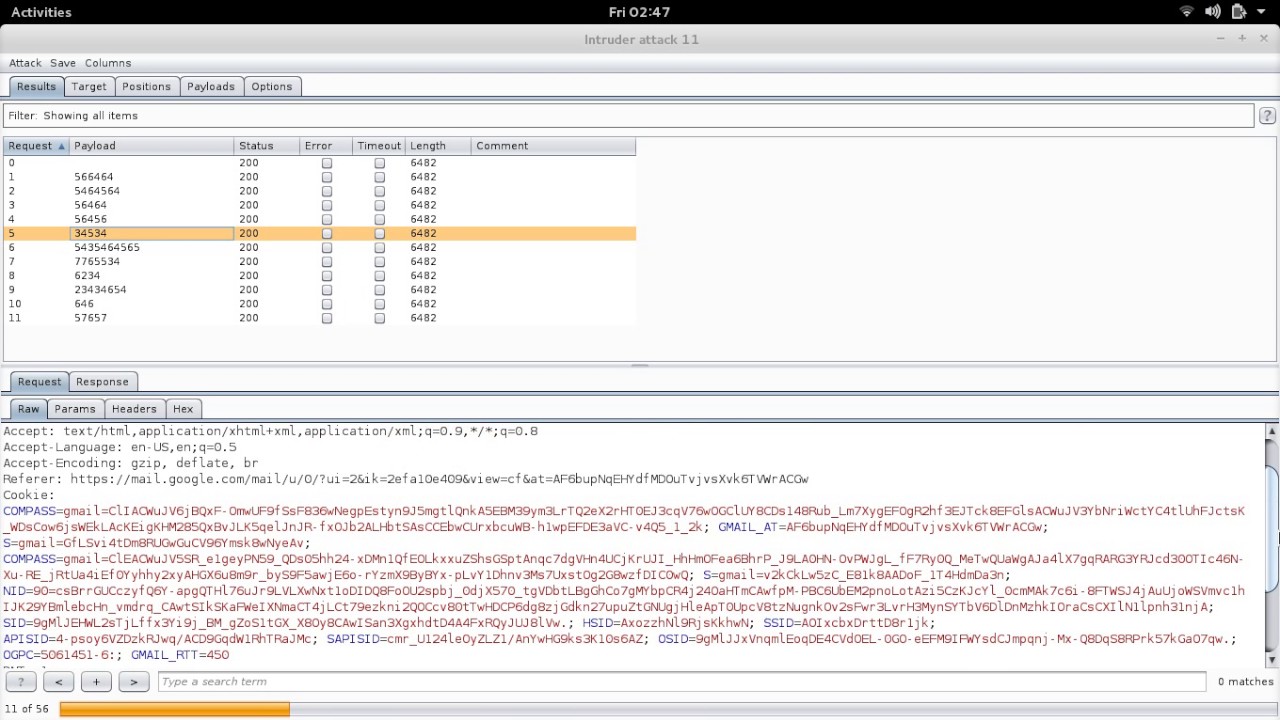
Task: Toggle Error checkbox for payload 566464
Action: (326, 177)
